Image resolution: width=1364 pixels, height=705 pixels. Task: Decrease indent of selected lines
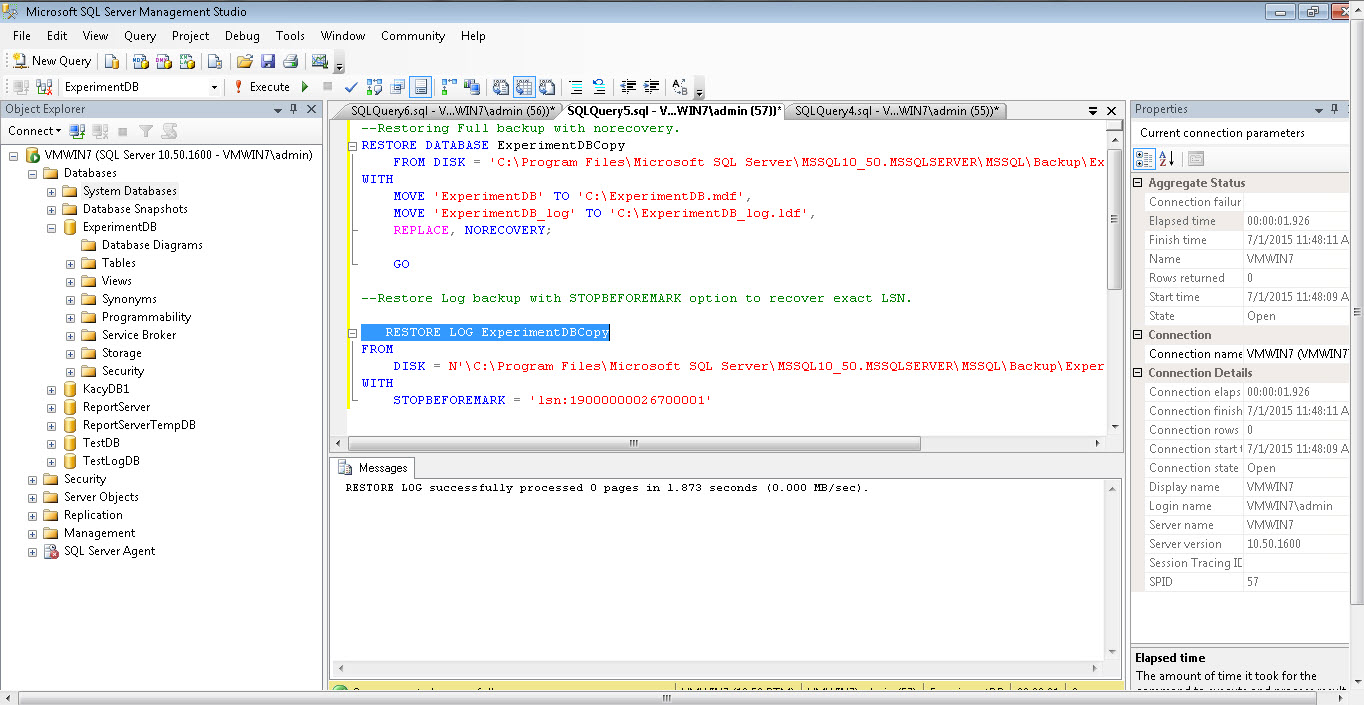[628, 87]
